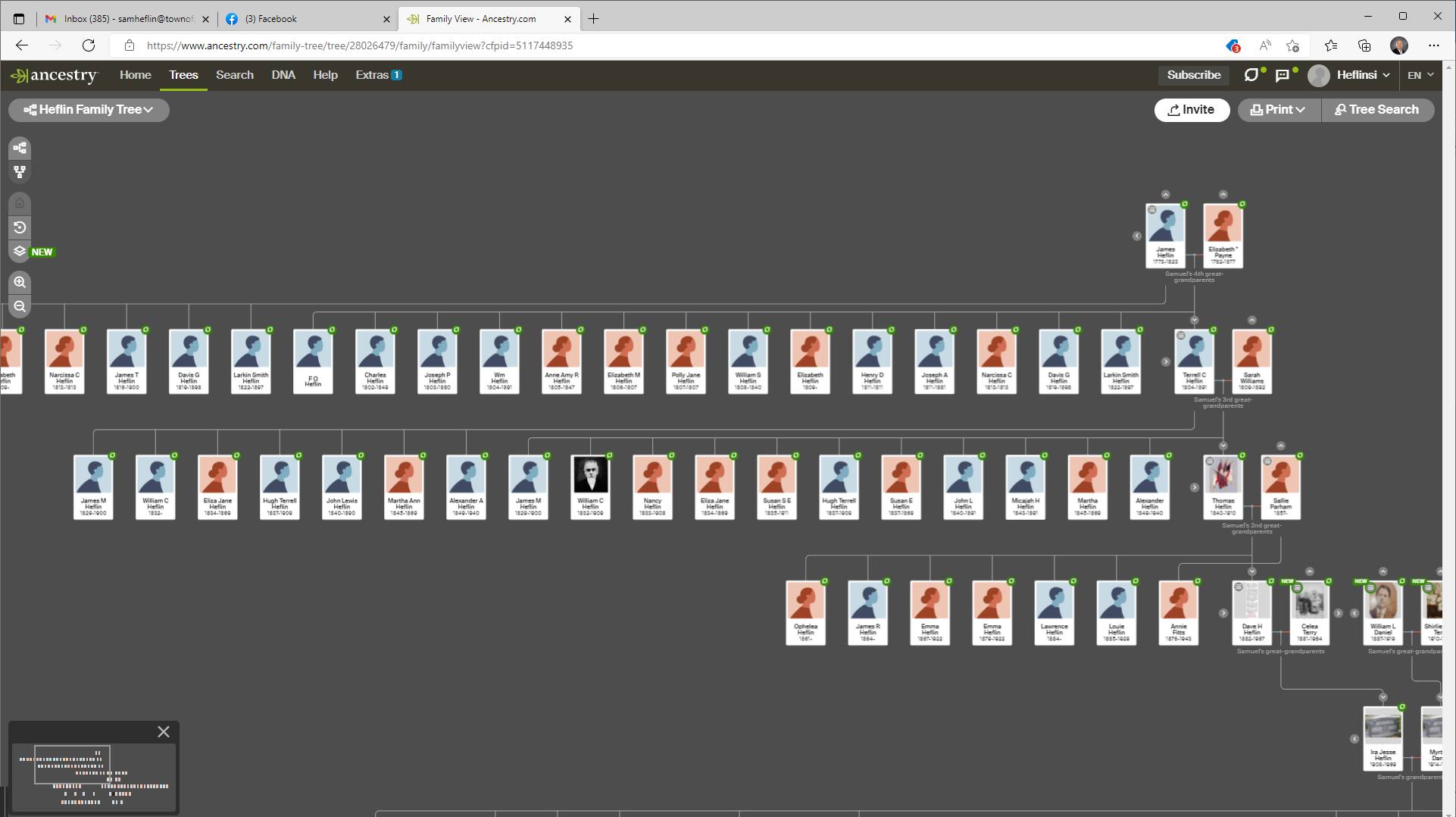
Task: Click the Subscribe button
Action: point(1194,75)
